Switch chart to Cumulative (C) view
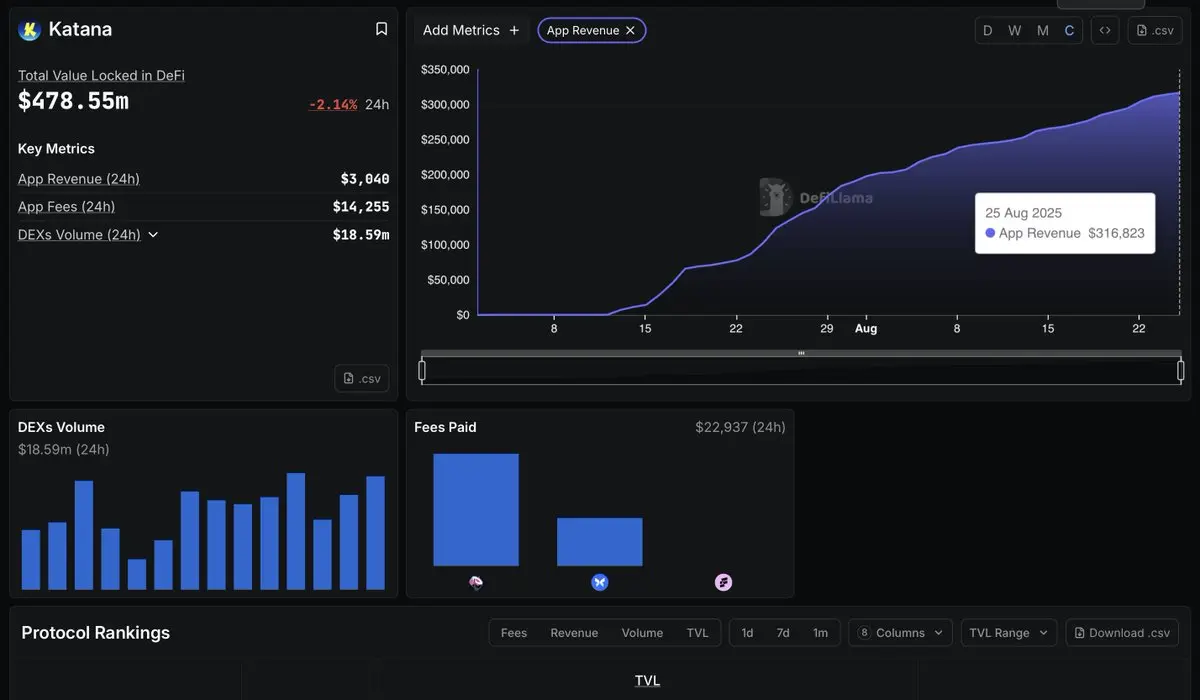The width and height of the screenshot is (1200, 700). coord(1069,30)
